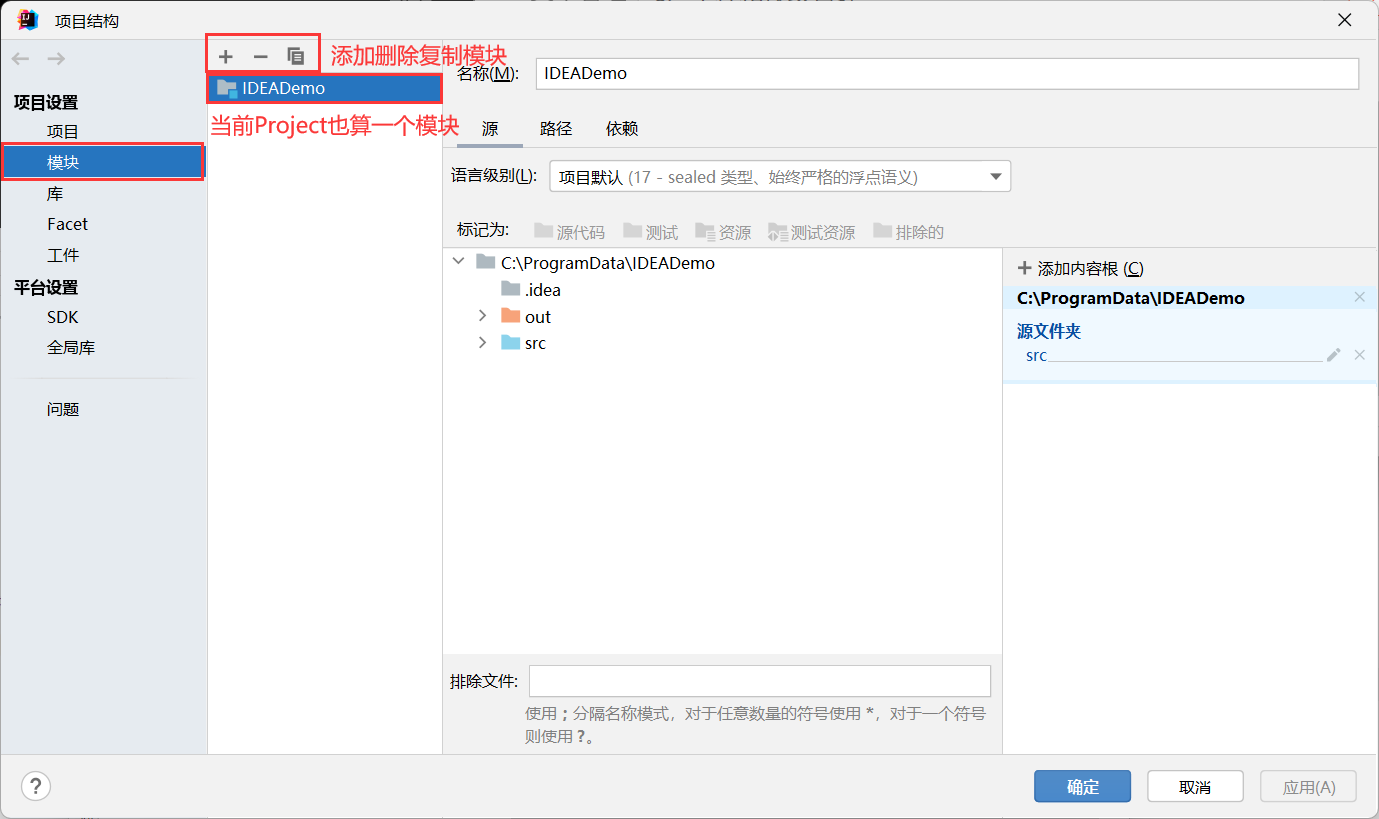The height and width of the screenshot is (819, 1379).
Task: Switch to the 依赖 tab
Action: click(622, 128)
